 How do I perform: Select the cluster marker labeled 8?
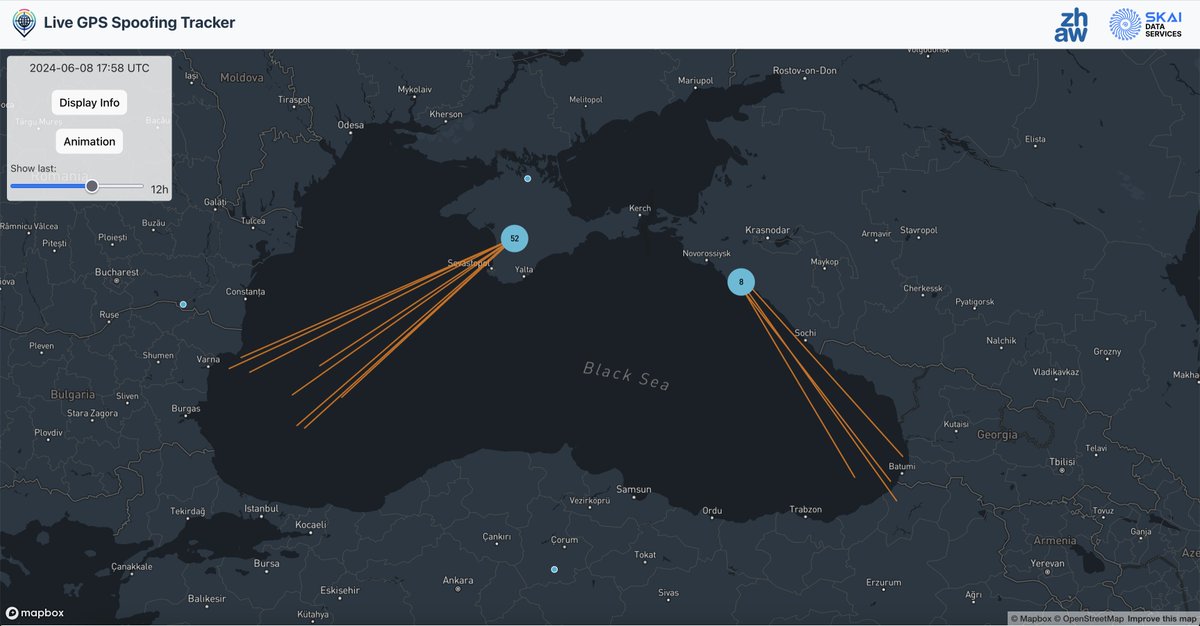pyautogui.click(x=741, y=282)
